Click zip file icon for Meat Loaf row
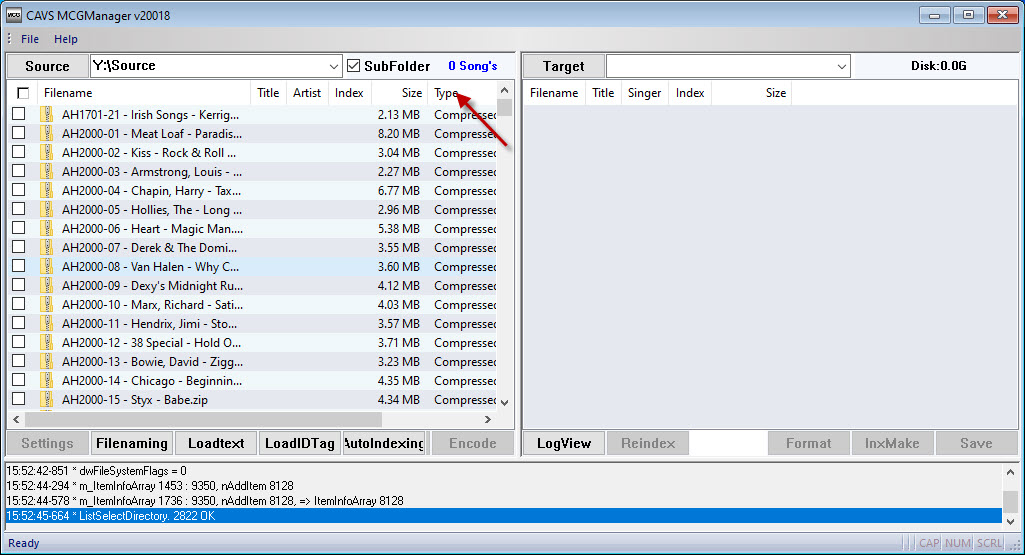This screenshot has width=1025, height=555. pyautogui.click(x=47, y=133)
